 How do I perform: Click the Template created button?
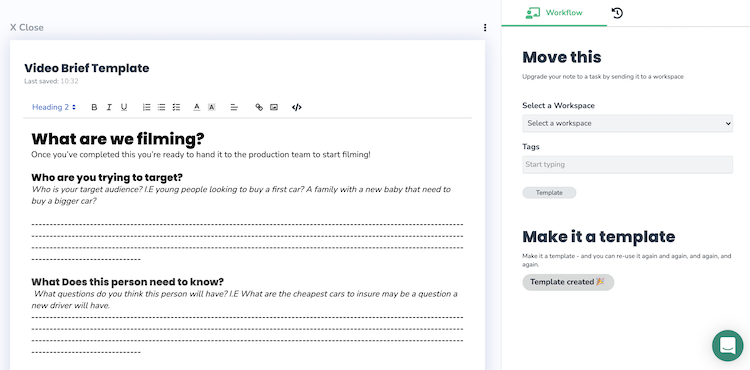click(x=568, y=282)
